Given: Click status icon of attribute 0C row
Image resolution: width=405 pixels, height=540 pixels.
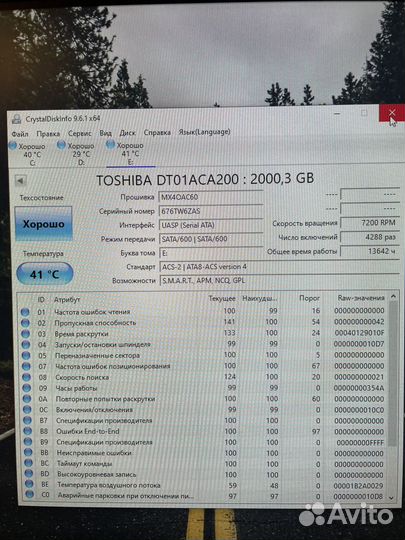Looking at the screenshot, I should coord(28,410).
